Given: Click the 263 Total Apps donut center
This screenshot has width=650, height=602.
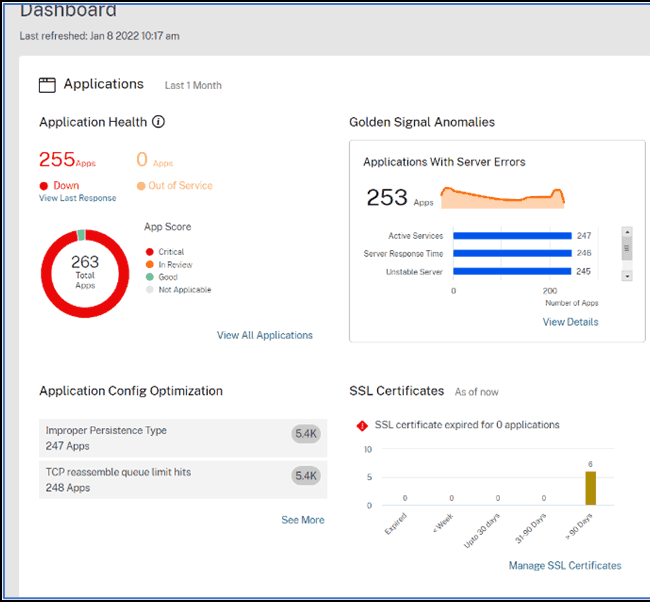Looking at the screenshot, I should 85,272.
